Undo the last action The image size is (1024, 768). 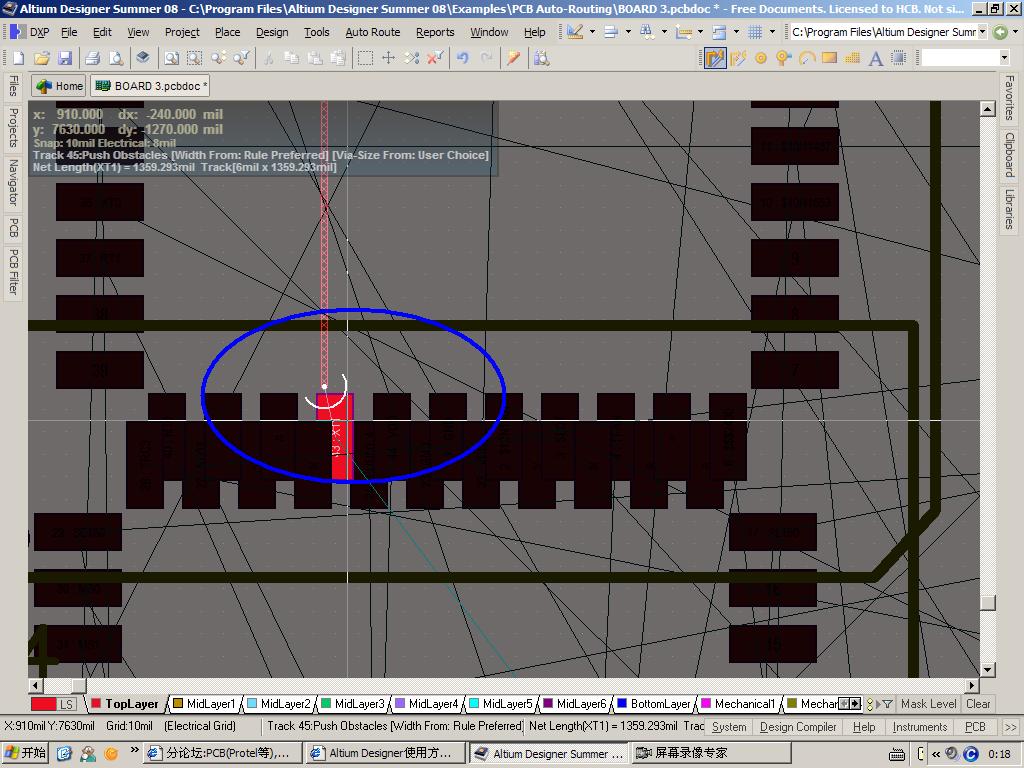462,58
